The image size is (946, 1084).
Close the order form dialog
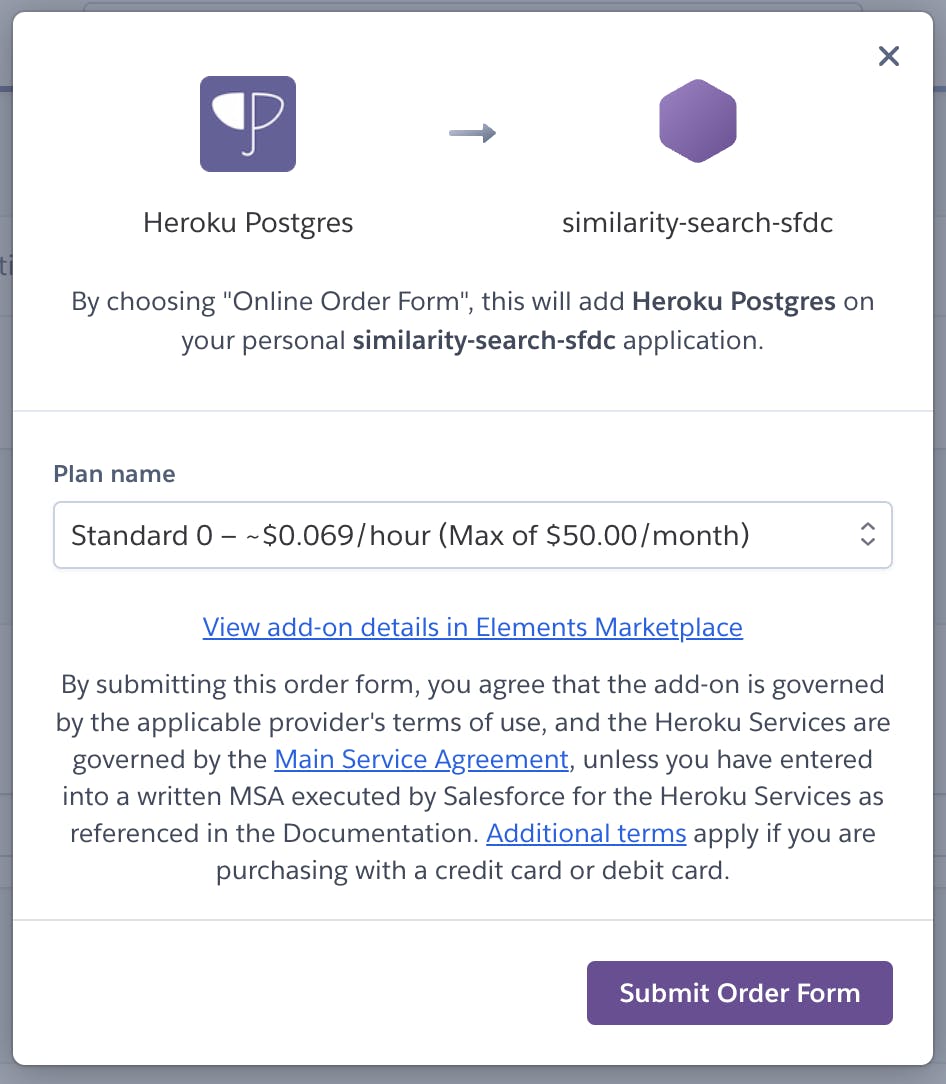click(889, 56)
